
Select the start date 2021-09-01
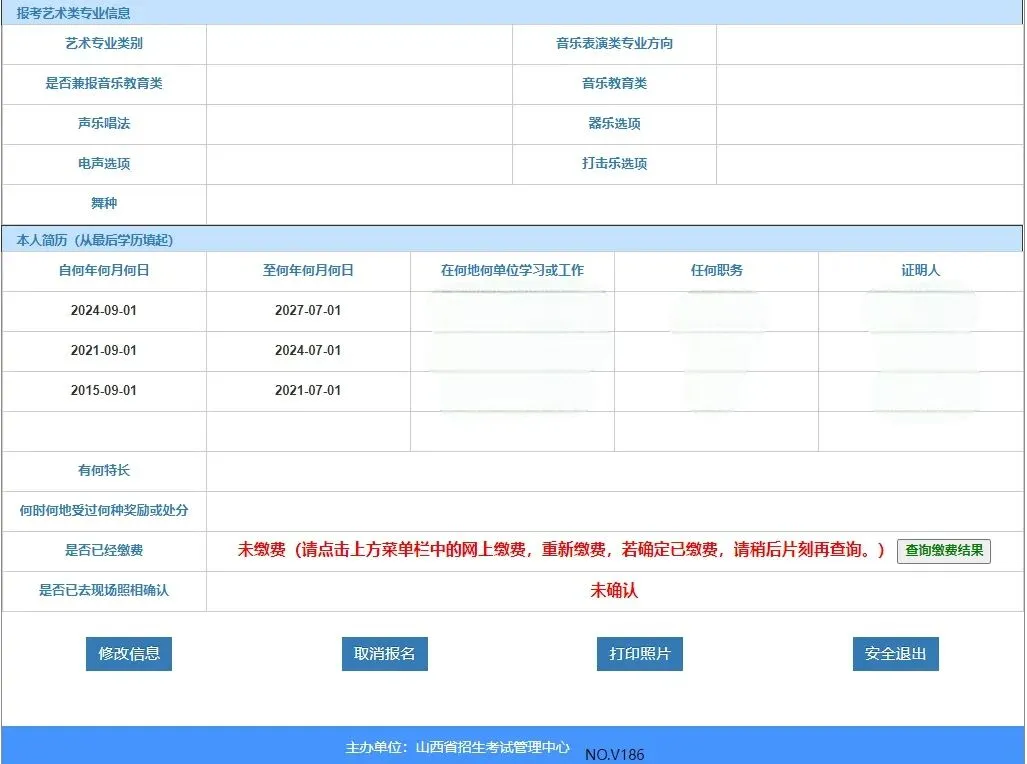click(x=103, y=351)
